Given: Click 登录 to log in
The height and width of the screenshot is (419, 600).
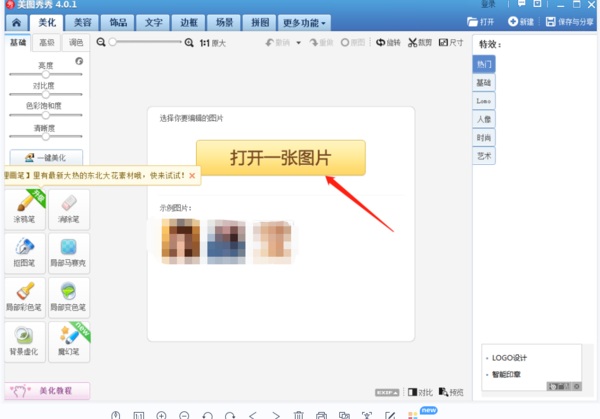Looking at the screenshot, I should 488,4.
